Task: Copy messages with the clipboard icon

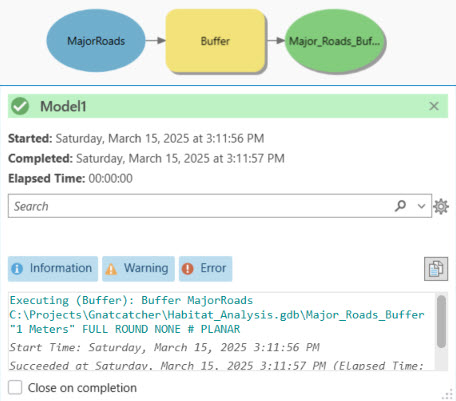Action: 436,269
